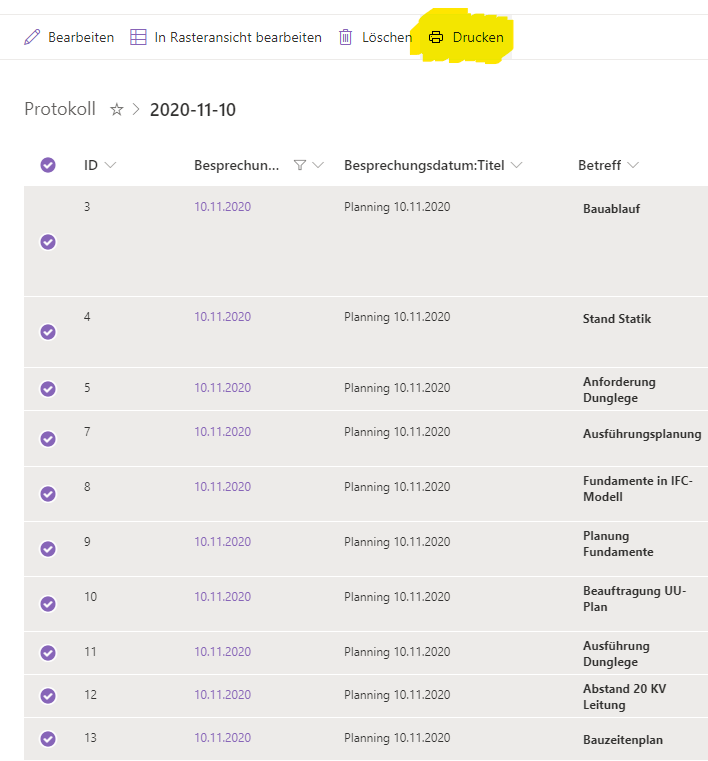Click the Stand Statik subject cell
This screenshot has height=761, width=708.
click(617, 319)
